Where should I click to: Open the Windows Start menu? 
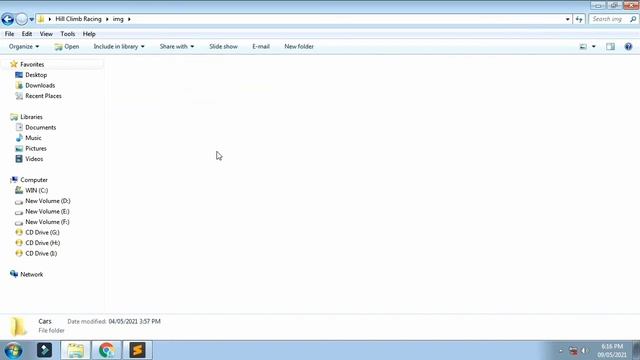pyautogui.click(x=13, y=351)
